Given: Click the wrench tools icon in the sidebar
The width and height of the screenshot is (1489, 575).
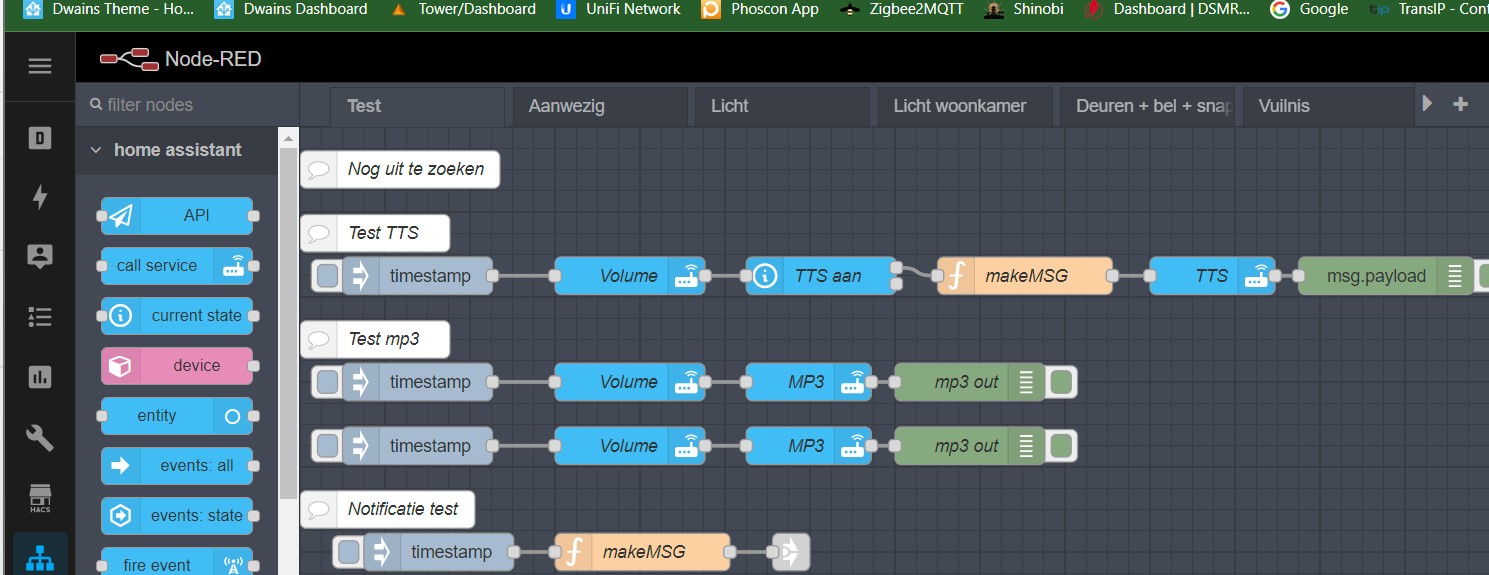Looking at the screenshot, I should pos(40,437).
